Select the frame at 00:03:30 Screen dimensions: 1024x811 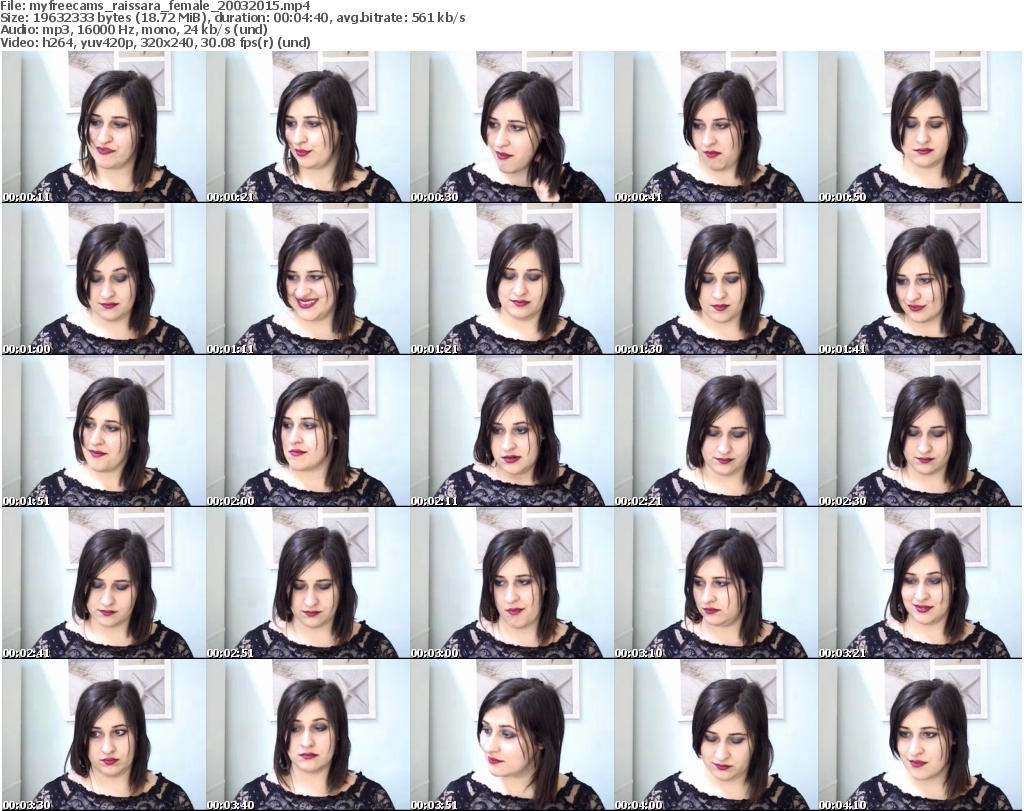pos(104,735)
